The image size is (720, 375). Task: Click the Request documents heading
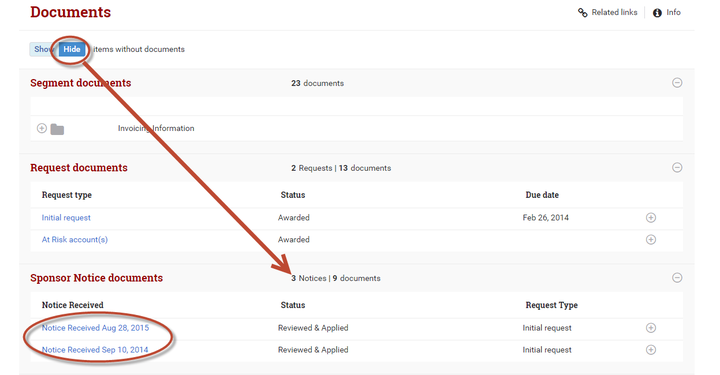[79, 168]
